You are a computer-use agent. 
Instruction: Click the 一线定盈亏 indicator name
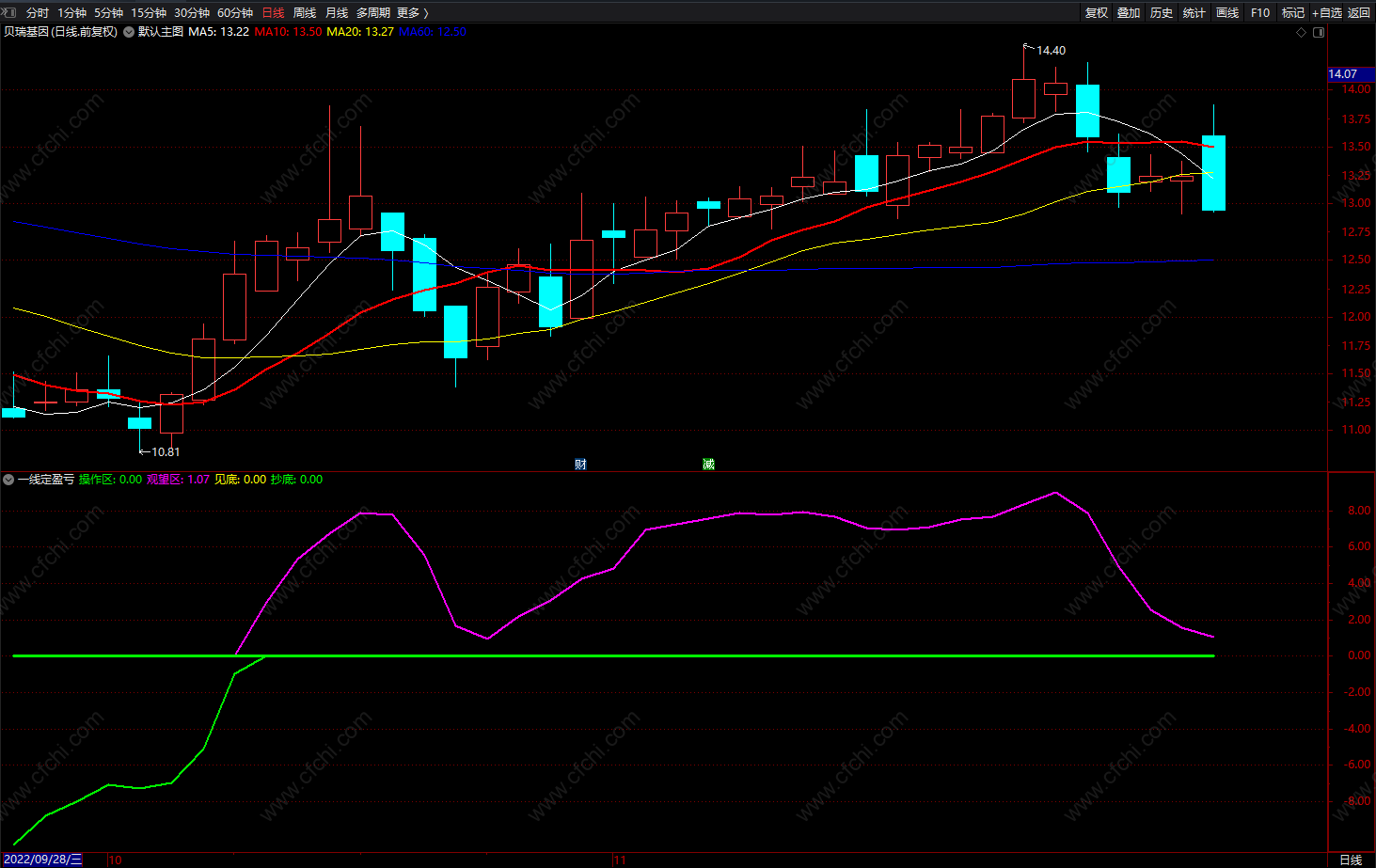click(x=46, y=480)
